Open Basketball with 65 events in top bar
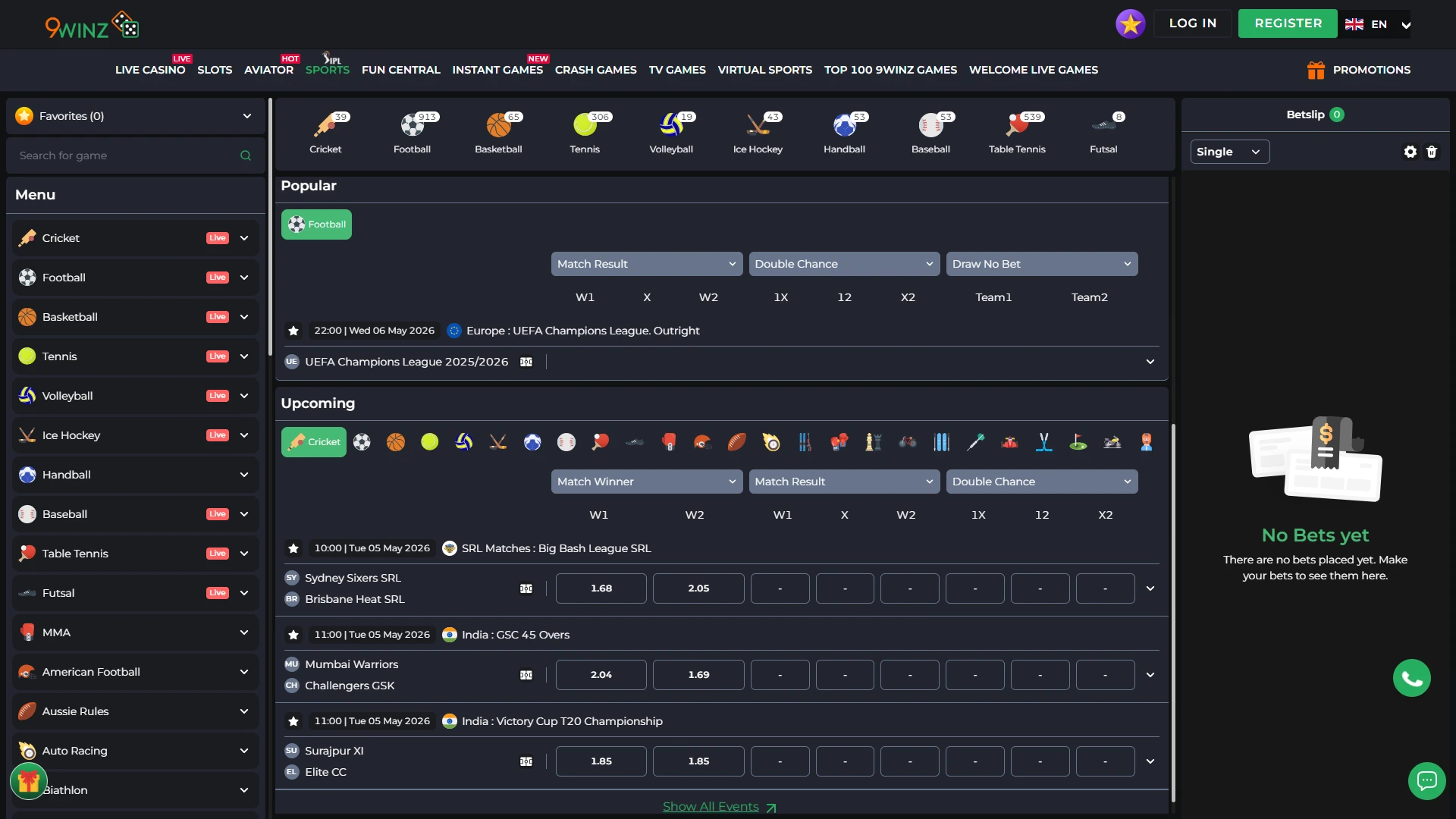Viewport: 1456px width, 819px height. [x=498, y=133]
